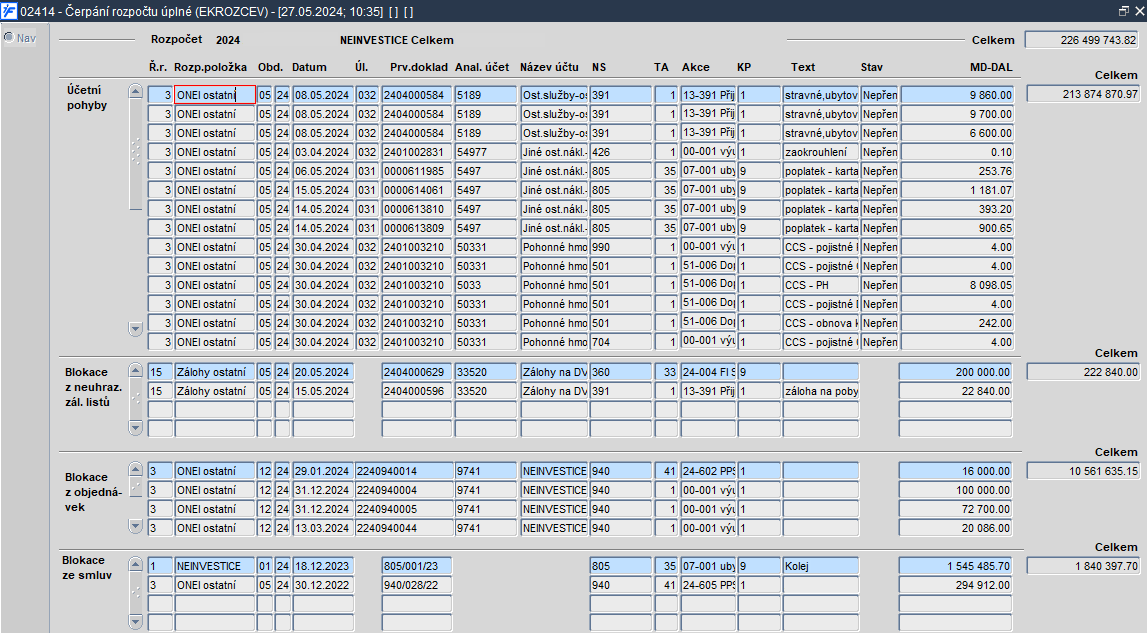Focus the highlighted ONEI ostatní field in first row
Image resolution: width=1147 pixels, height=633 pixels.
tap(215, 94)
